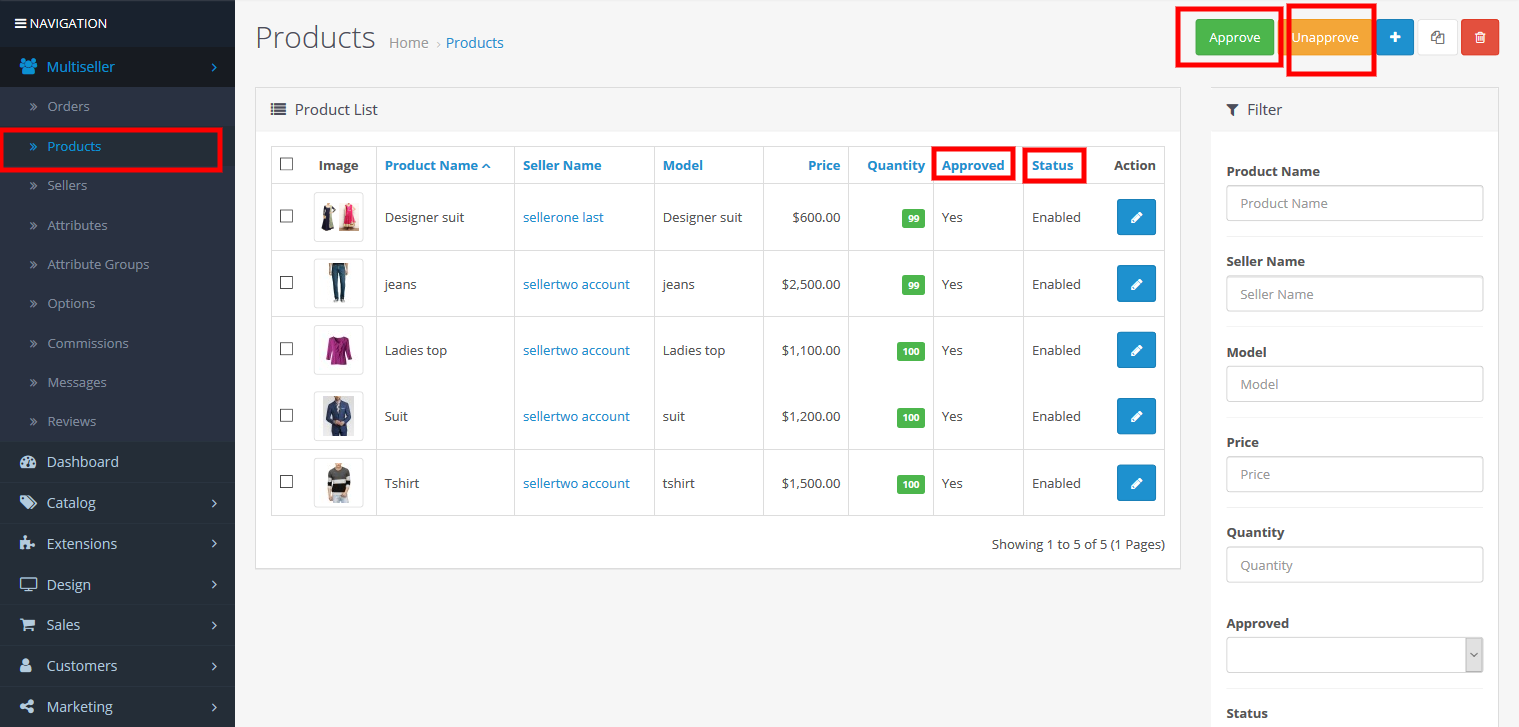Open the Approved filter dropdown
The width and height of the screenshot is (1519, 727).
click(x=1354, y=655)
